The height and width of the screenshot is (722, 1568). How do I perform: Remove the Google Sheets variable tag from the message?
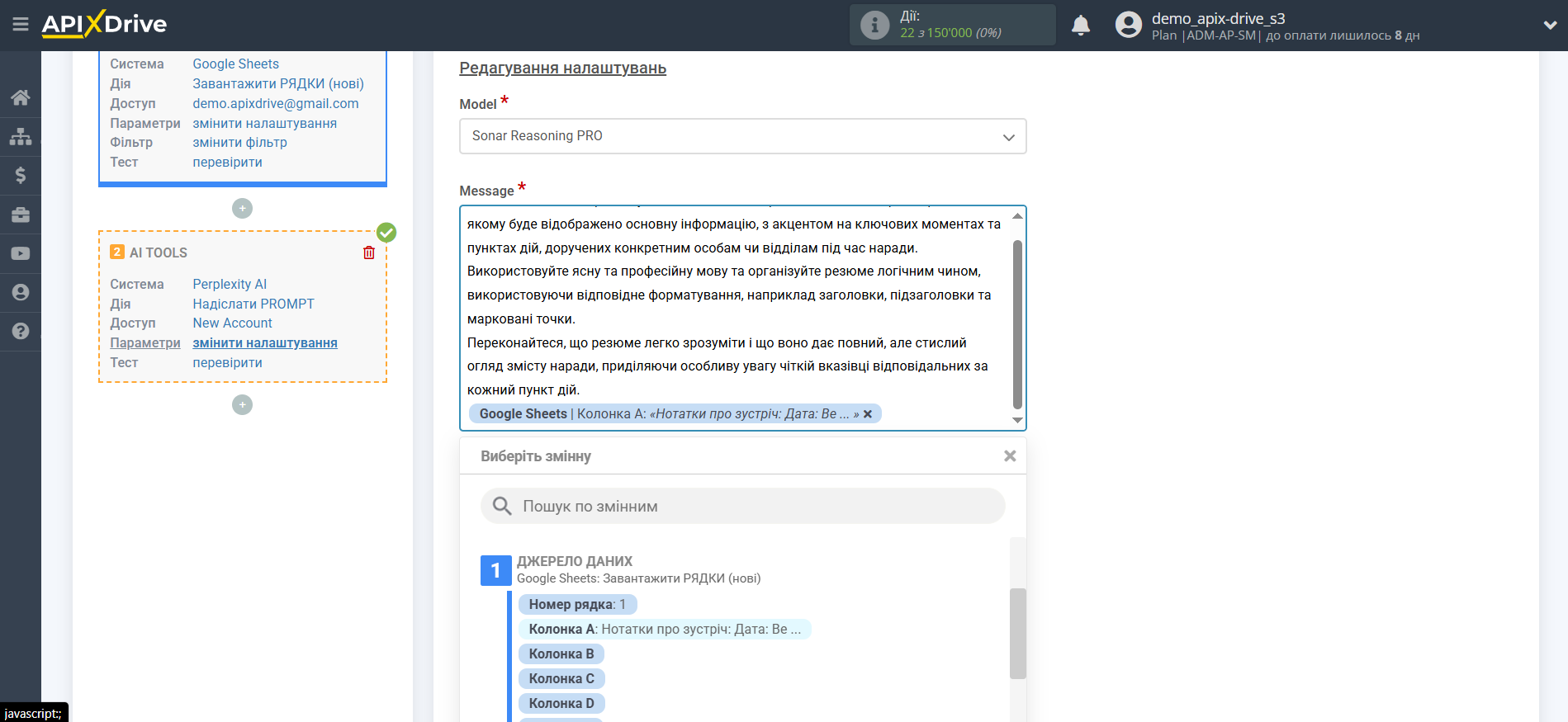click(868, 414)
